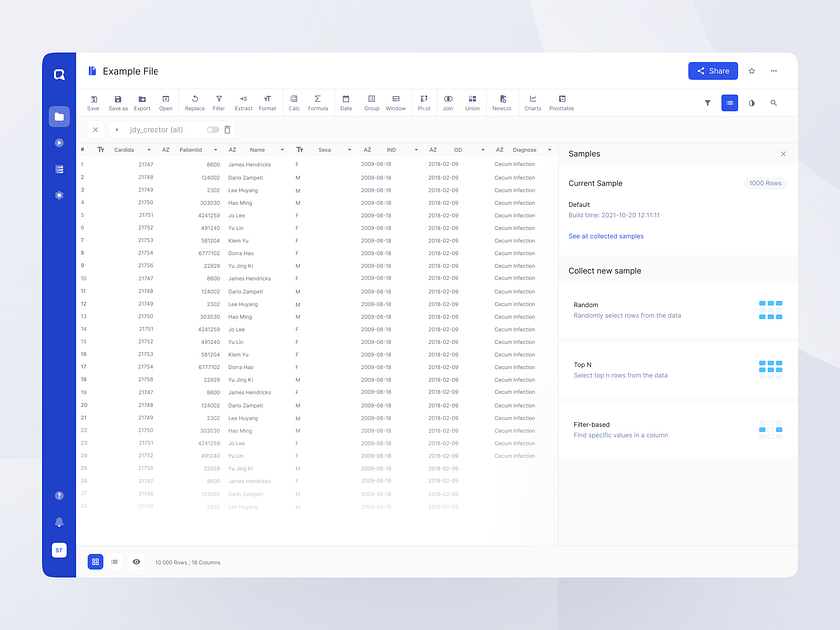Open the Newcol tool

502,100
